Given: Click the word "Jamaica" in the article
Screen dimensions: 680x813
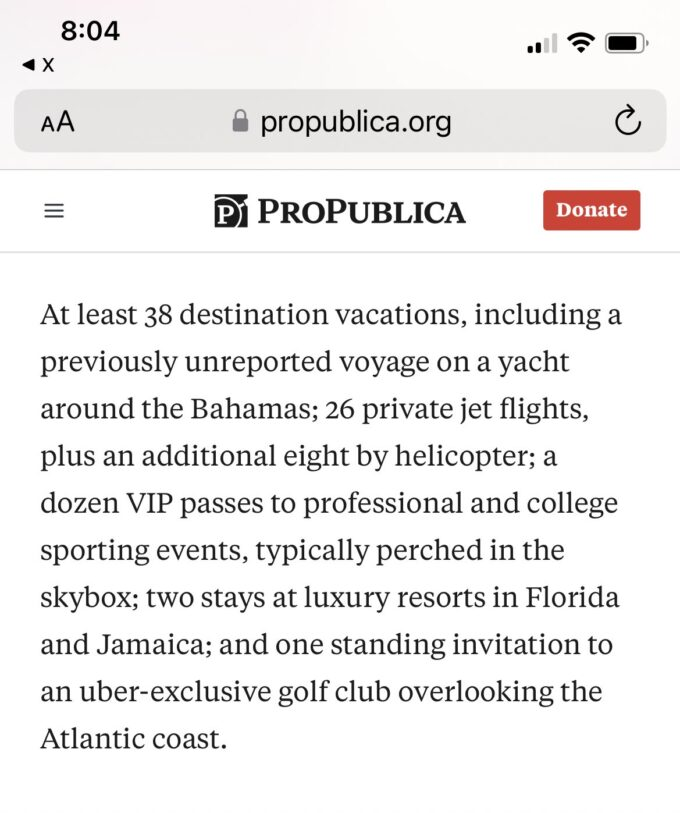Looking at the screenshot, I should [148, 645].
